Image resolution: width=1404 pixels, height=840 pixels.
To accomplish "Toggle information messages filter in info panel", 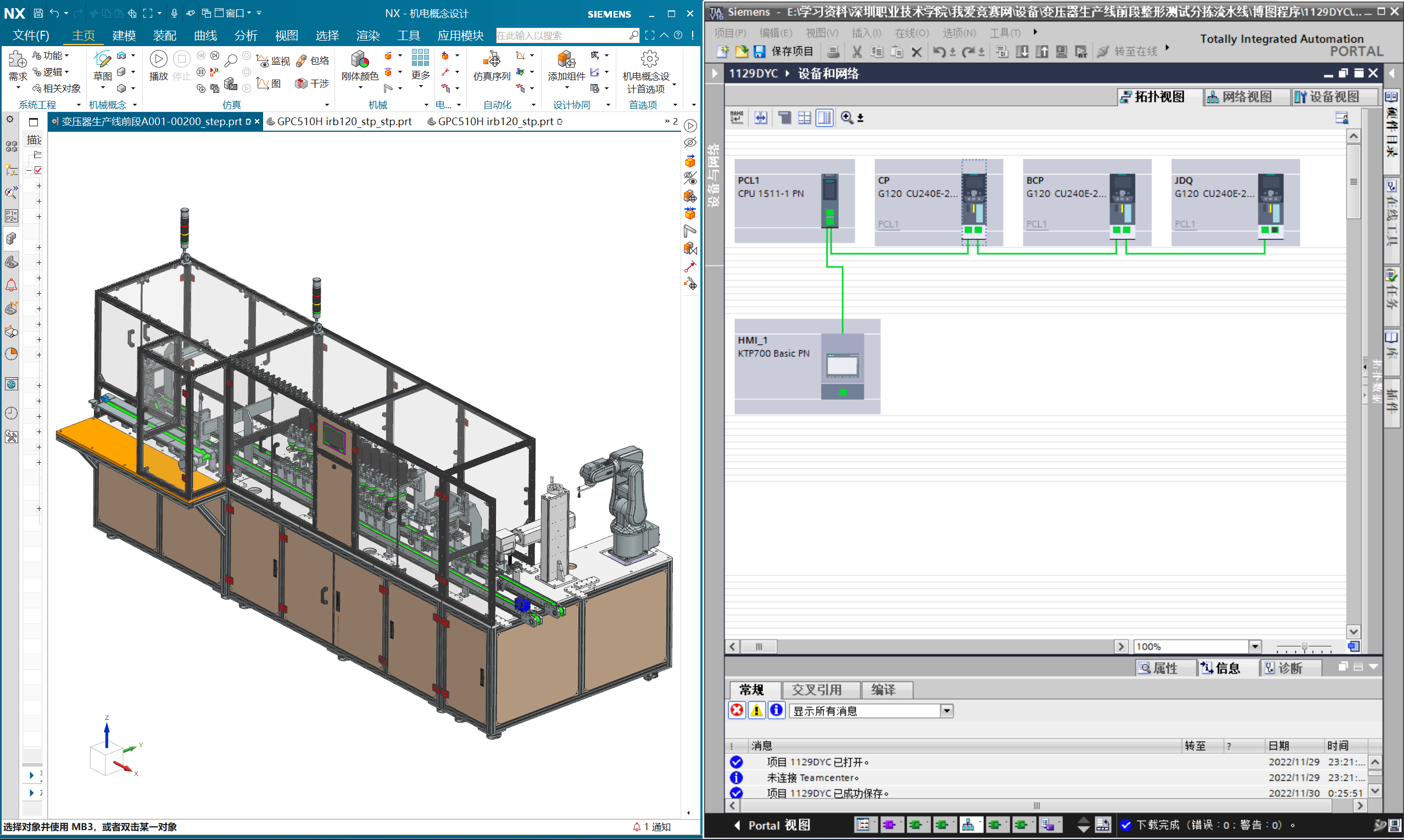I will click(x=776, y=710).
